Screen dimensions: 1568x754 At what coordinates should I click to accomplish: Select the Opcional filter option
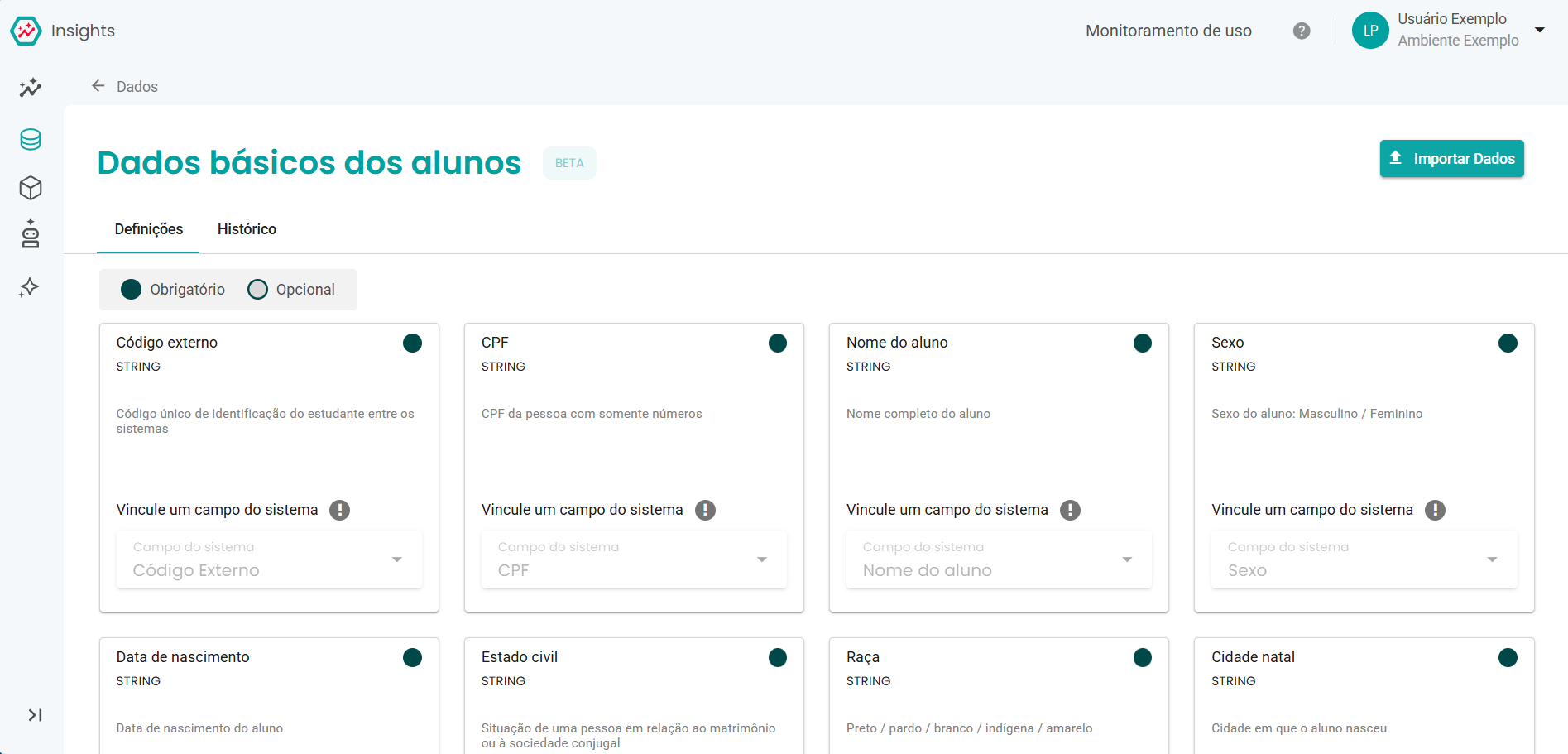[291, 289]
